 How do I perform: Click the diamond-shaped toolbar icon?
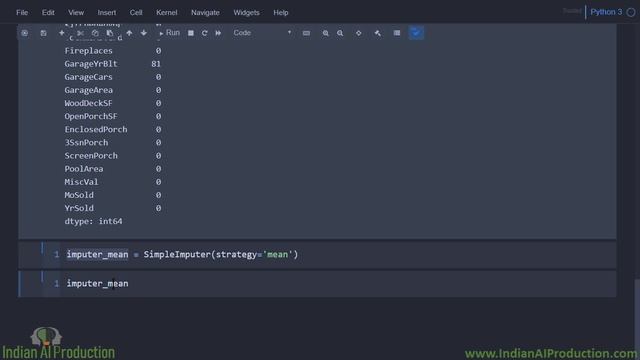(358, 33)
